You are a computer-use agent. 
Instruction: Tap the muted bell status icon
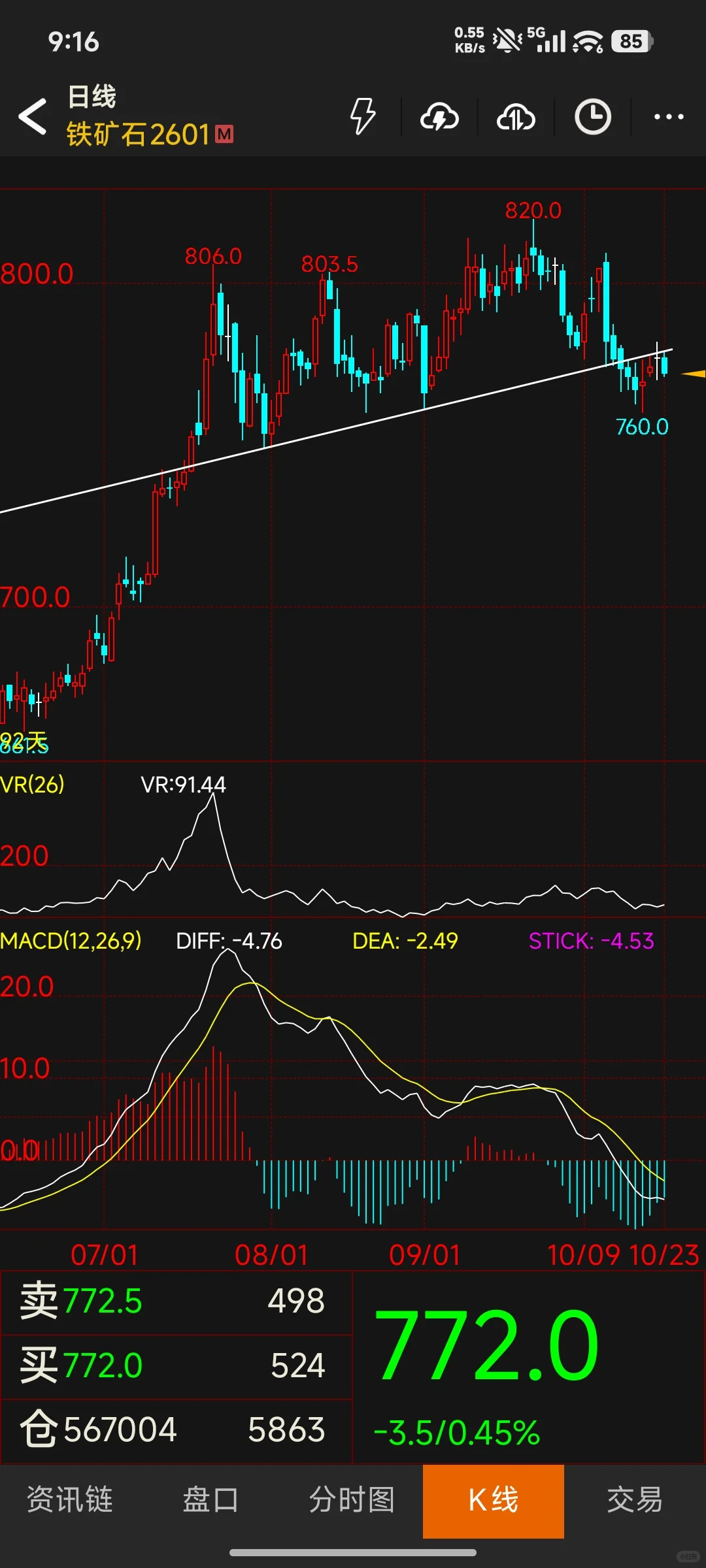click(507, 41)
